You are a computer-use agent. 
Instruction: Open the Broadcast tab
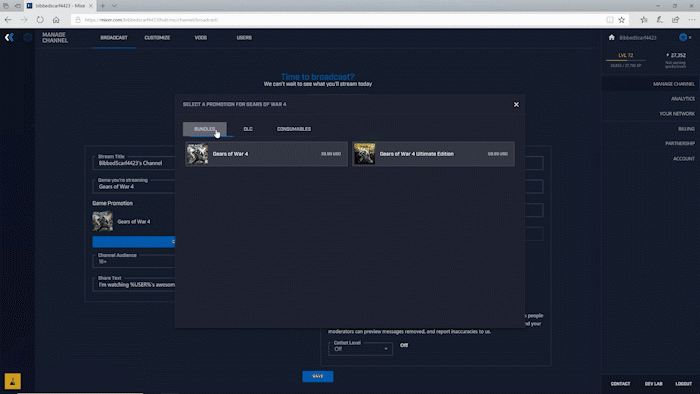114,38
